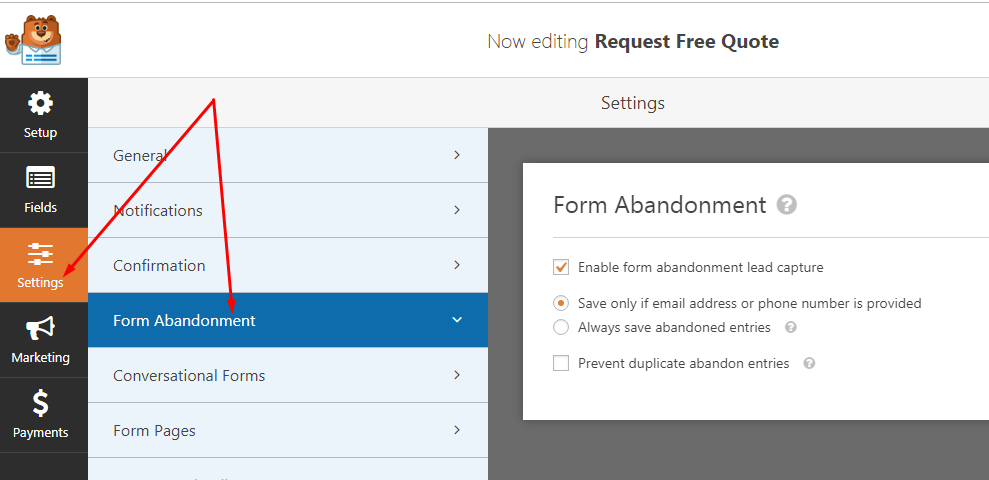Expand the General settings chevron
Image resolution: width=989 pixels, height=480 pixels.
[457, 155]
